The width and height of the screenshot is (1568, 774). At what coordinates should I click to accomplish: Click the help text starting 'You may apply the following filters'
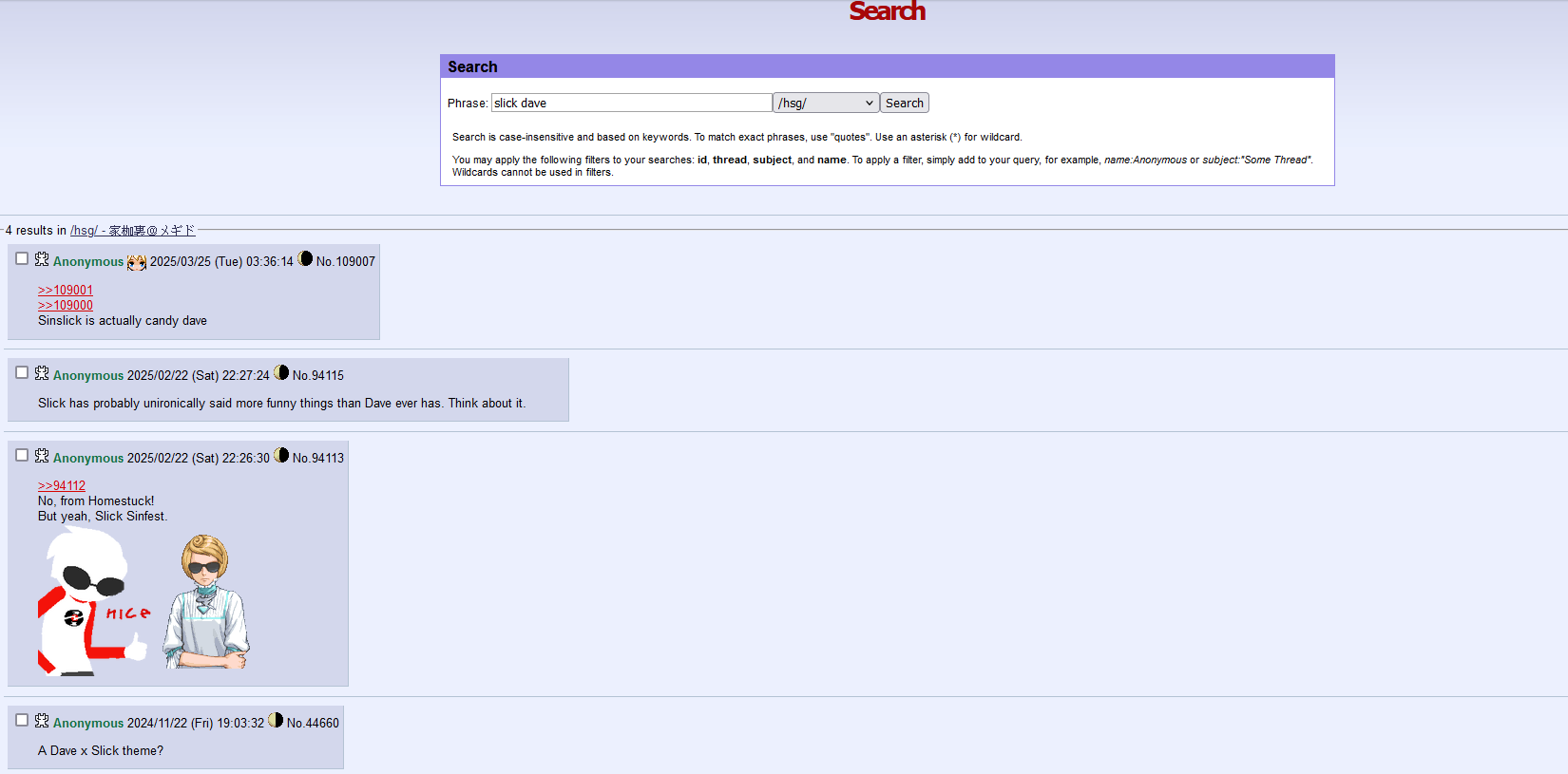tap(882, 165)
